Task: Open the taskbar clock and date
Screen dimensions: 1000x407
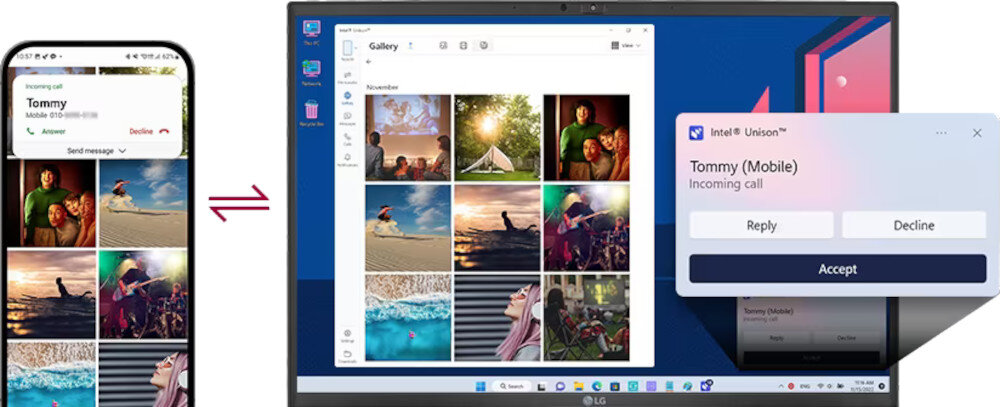Action: [x=862, y=385]
